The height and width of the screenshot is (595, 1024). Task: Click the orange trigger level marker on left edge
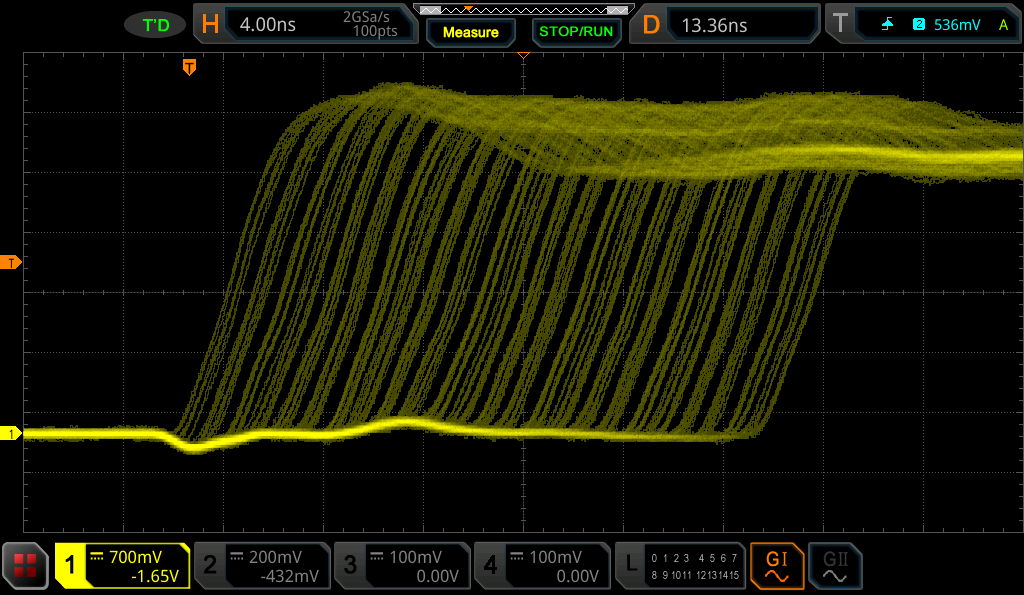tap(12, 263)
